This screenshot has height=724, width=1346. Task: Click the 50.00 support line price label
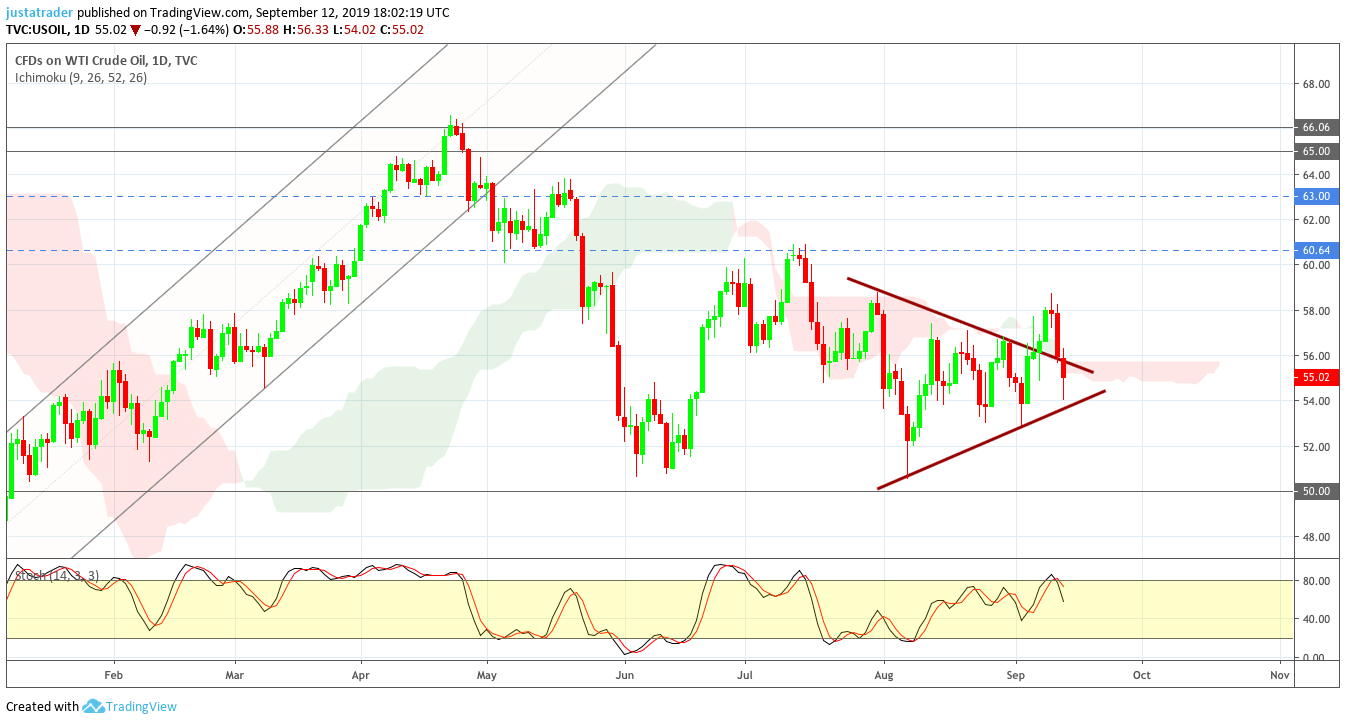(1316, 491)
